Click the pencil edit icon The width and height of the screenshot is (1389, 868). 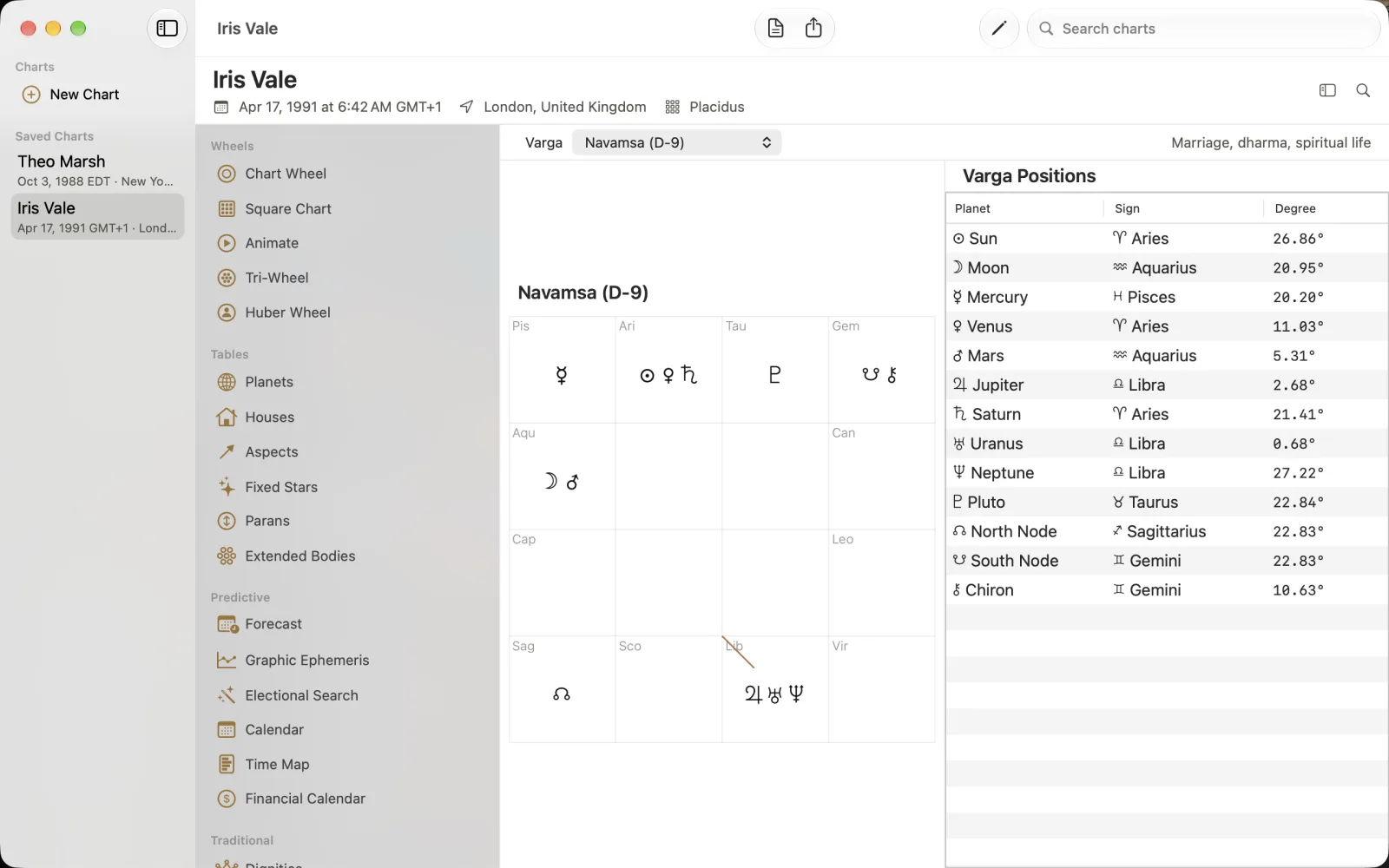998,29
